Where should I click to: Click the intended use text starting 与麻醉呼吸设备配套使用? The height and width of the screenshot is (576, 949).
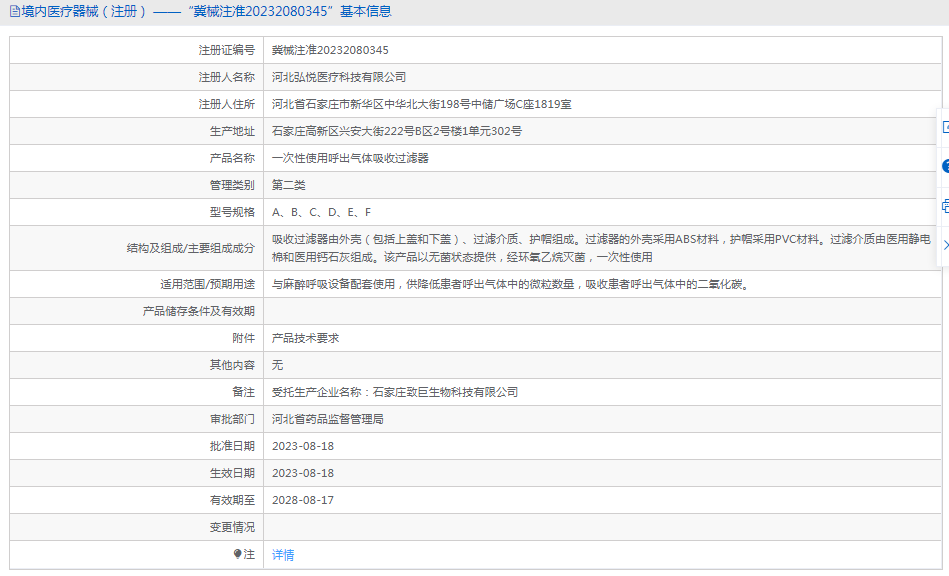click(x=510, y=284)
